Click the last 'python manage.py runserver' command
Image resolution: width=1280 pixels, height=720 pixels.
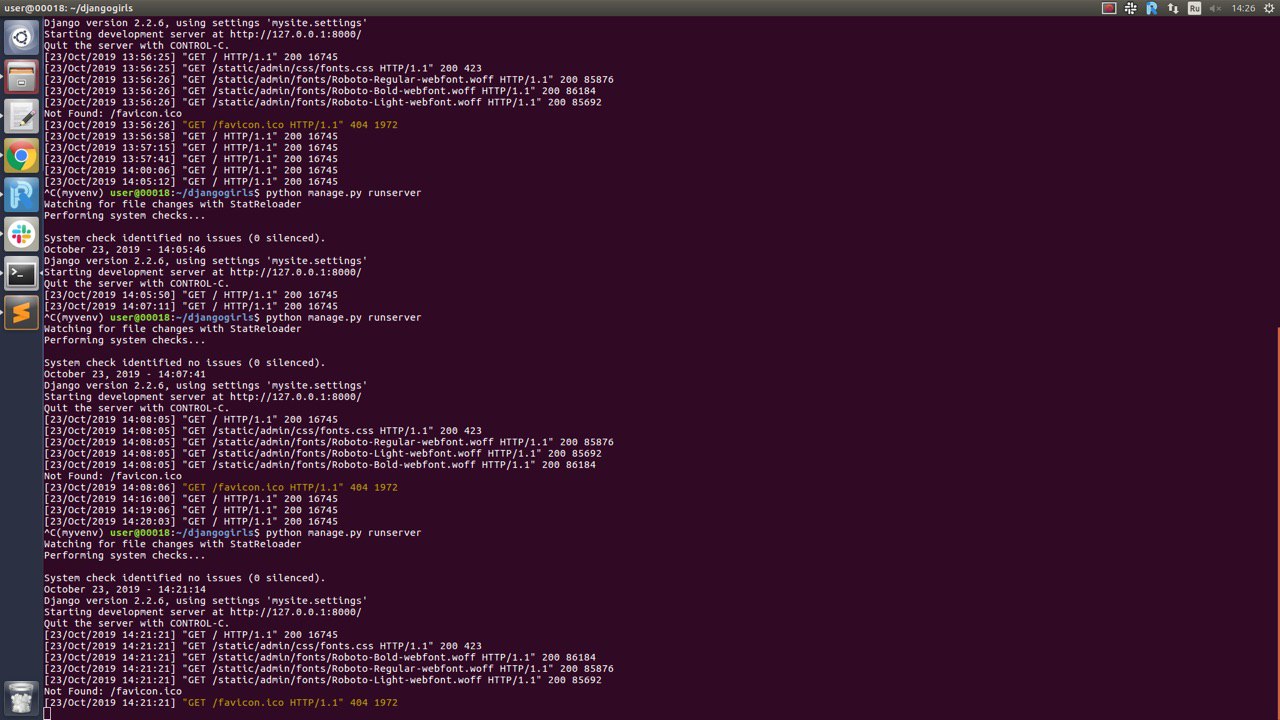[x=344, y=533]
